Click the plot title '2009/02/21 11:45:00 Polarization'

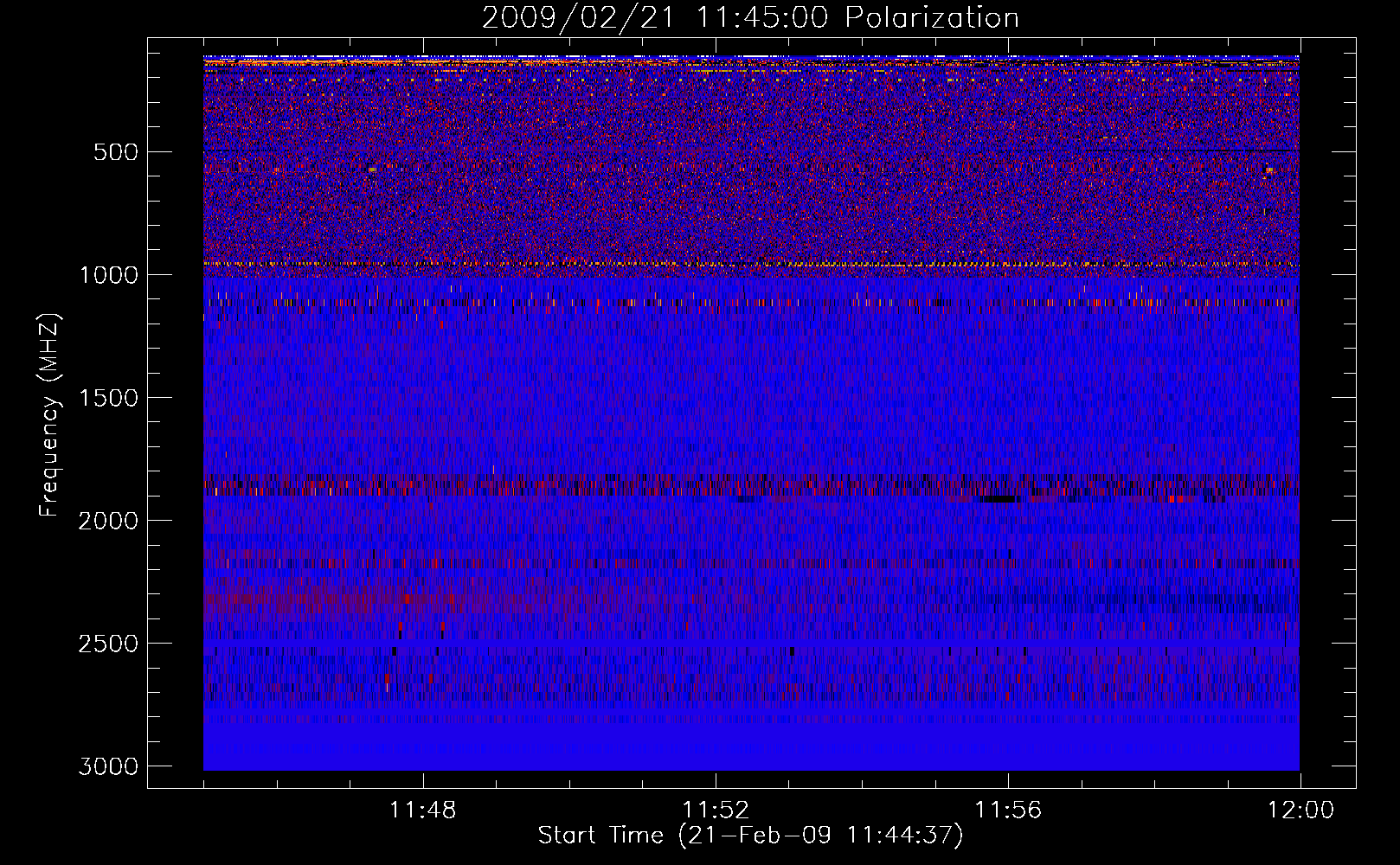click(x=750, y=18)
